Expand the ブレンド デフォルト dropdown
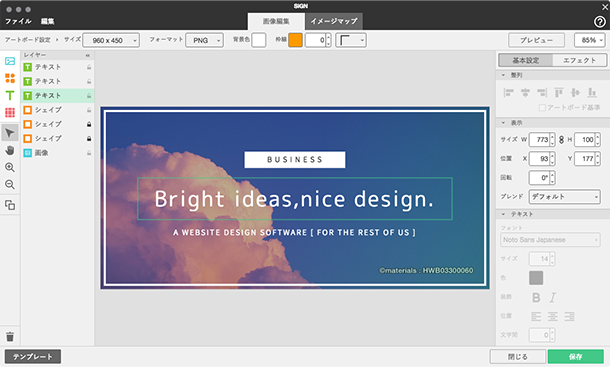The image size is (610, 367). coord(564,197)
